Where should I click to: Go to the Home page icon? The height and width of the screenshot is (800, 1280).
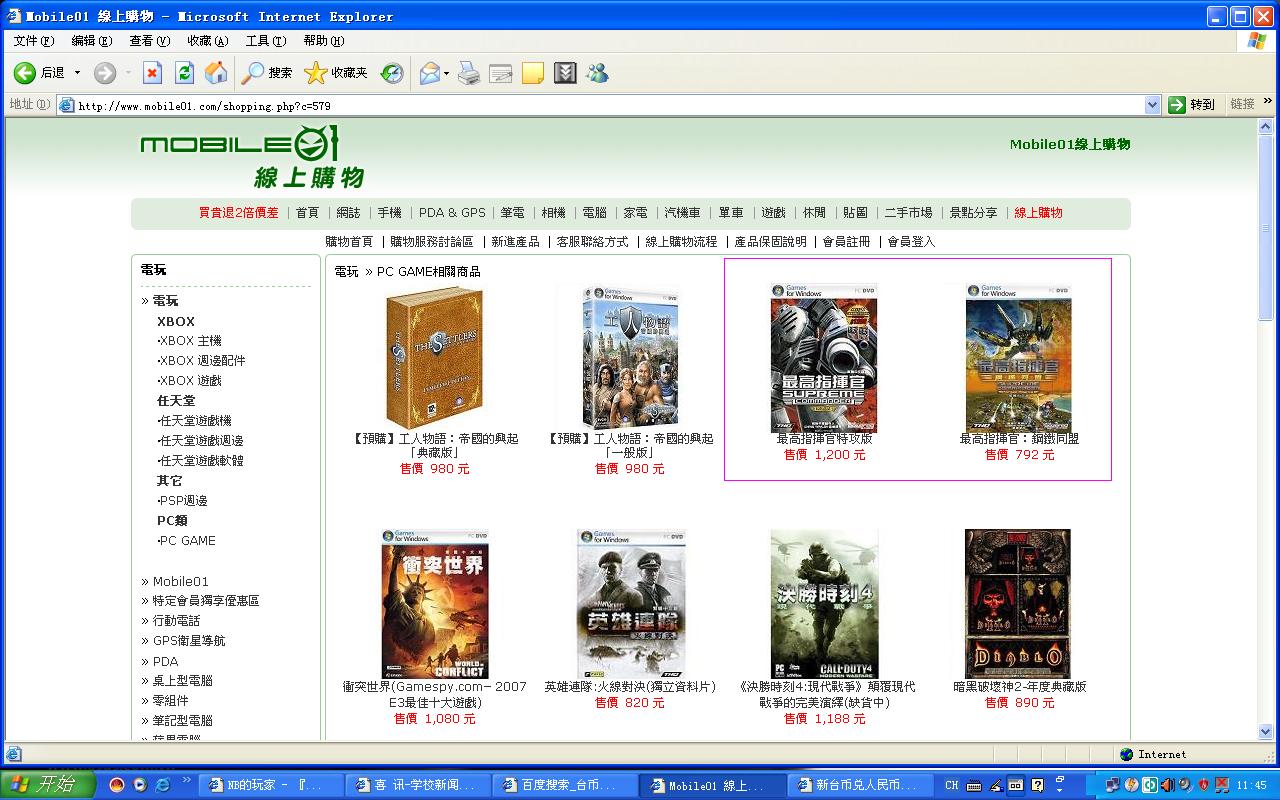216,73
